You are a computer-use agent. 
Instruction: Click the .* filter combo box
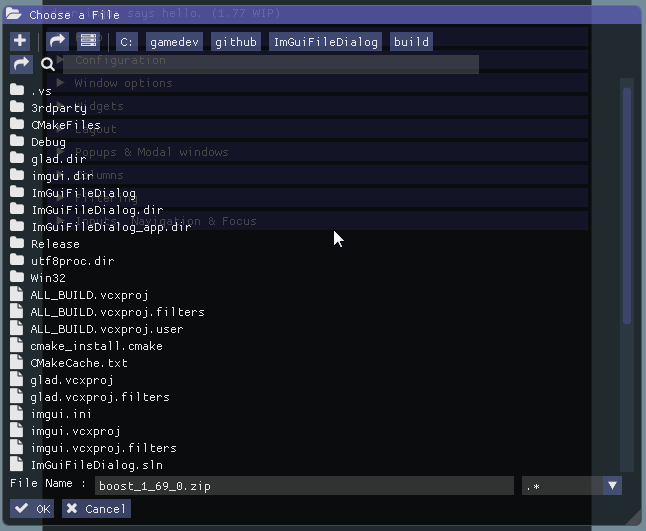tap(571, 486)
